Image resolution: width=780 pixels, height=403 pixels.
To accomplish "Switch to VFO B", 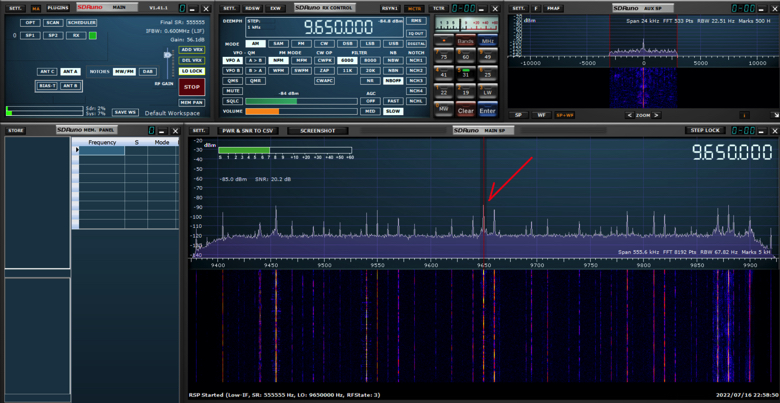I will click(233, 71).
